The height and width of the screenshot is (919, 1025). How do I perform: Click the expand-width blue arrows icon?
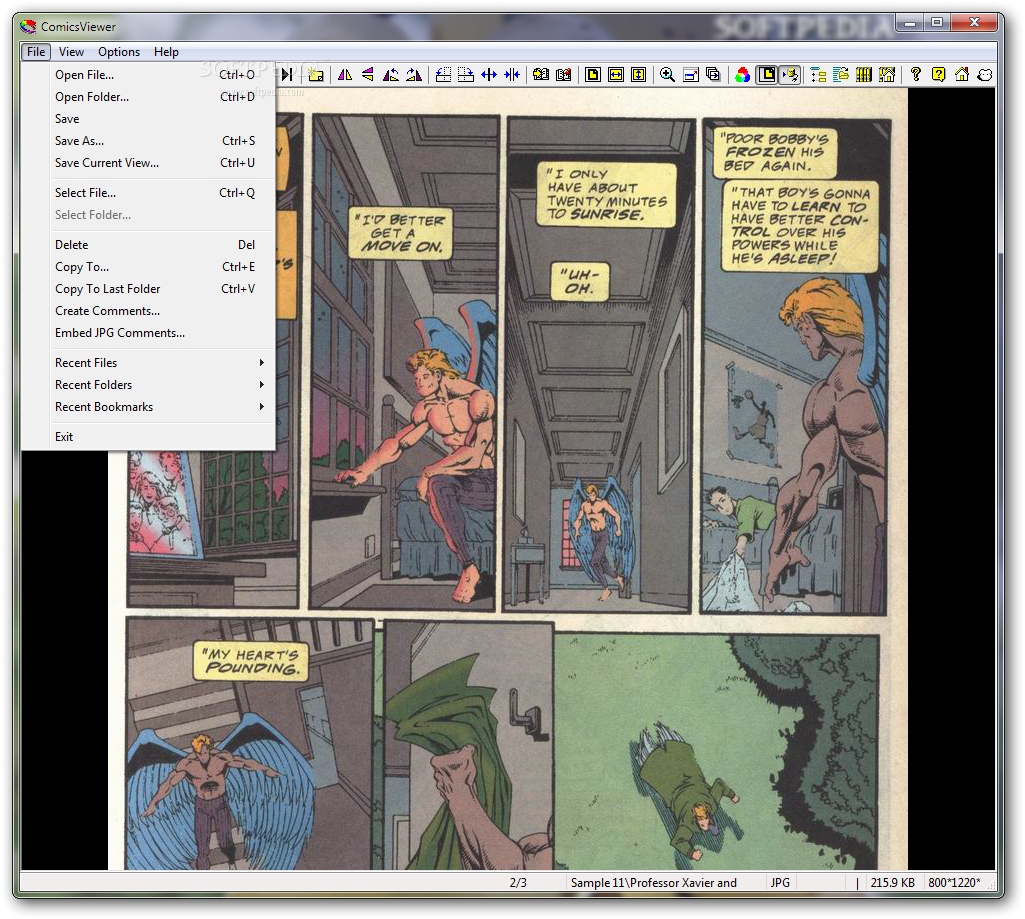pos(489,75)
